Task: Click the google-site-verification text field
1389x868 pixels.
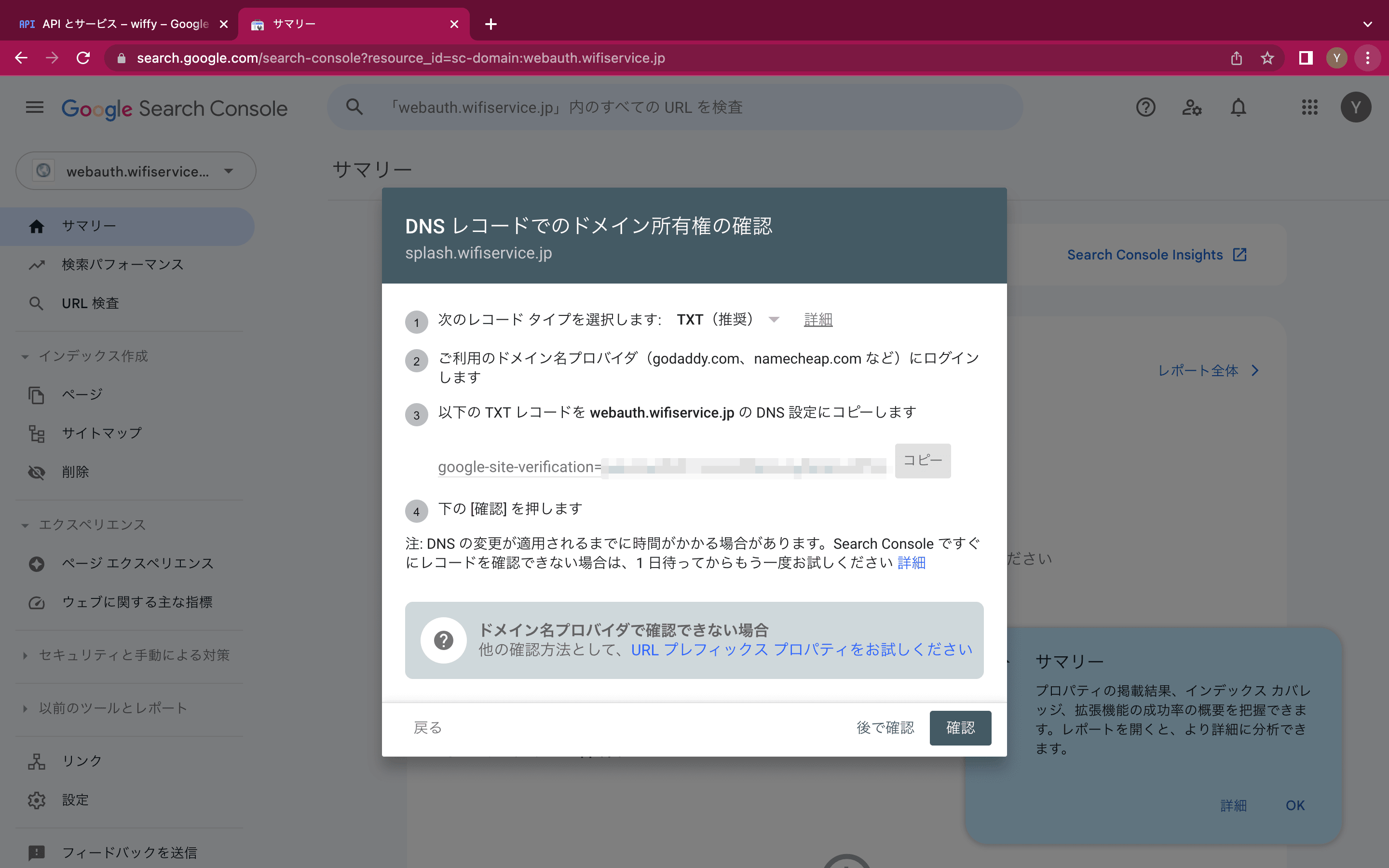Action: (x=661, y=467)
